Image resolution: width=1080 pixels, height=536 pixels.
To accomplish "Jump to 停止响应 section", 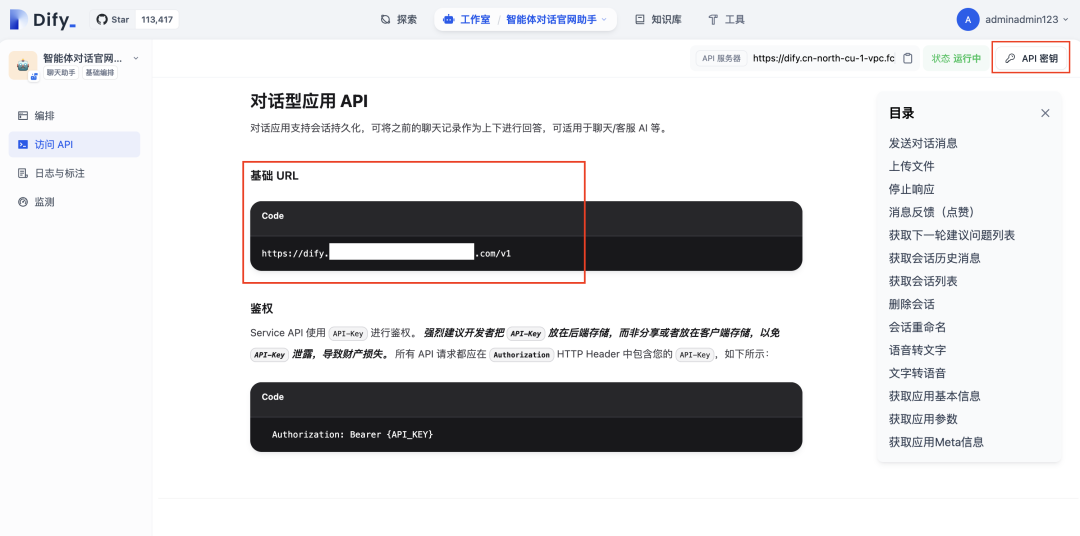I will [x=911, y=189].
